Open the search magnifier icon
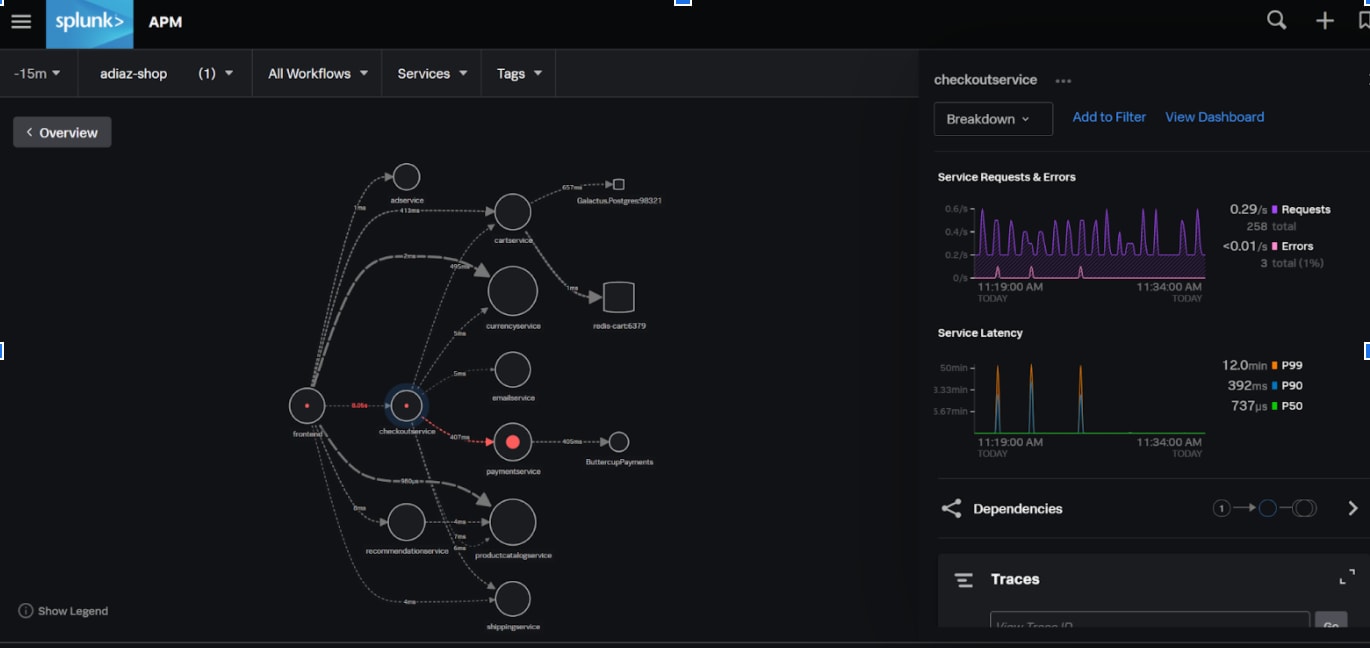 tap(1277, 20)
